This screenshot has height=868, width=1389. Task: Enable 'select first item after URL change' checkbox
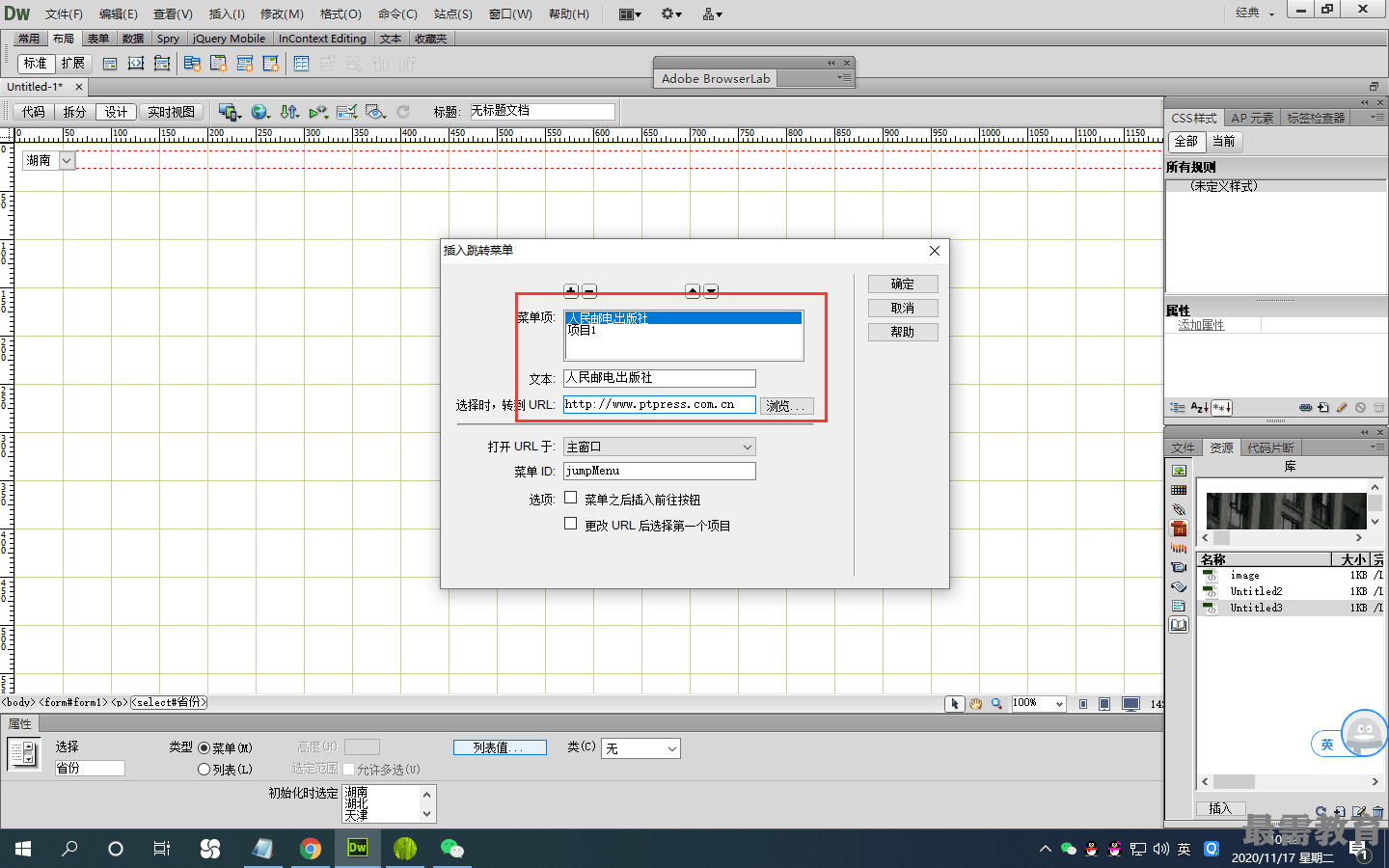click(571, 524)
